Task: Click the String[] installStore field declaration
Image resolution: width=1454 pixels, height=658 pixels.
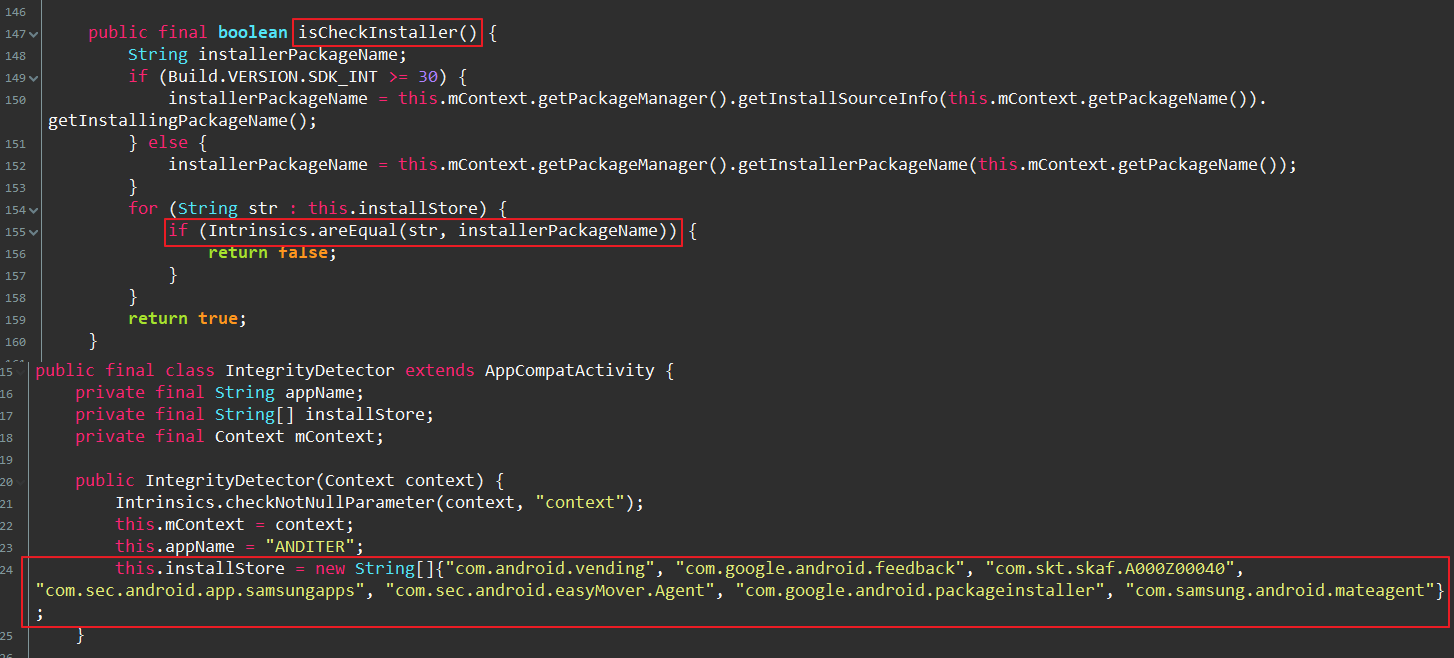Action: (x=255, y=414)
